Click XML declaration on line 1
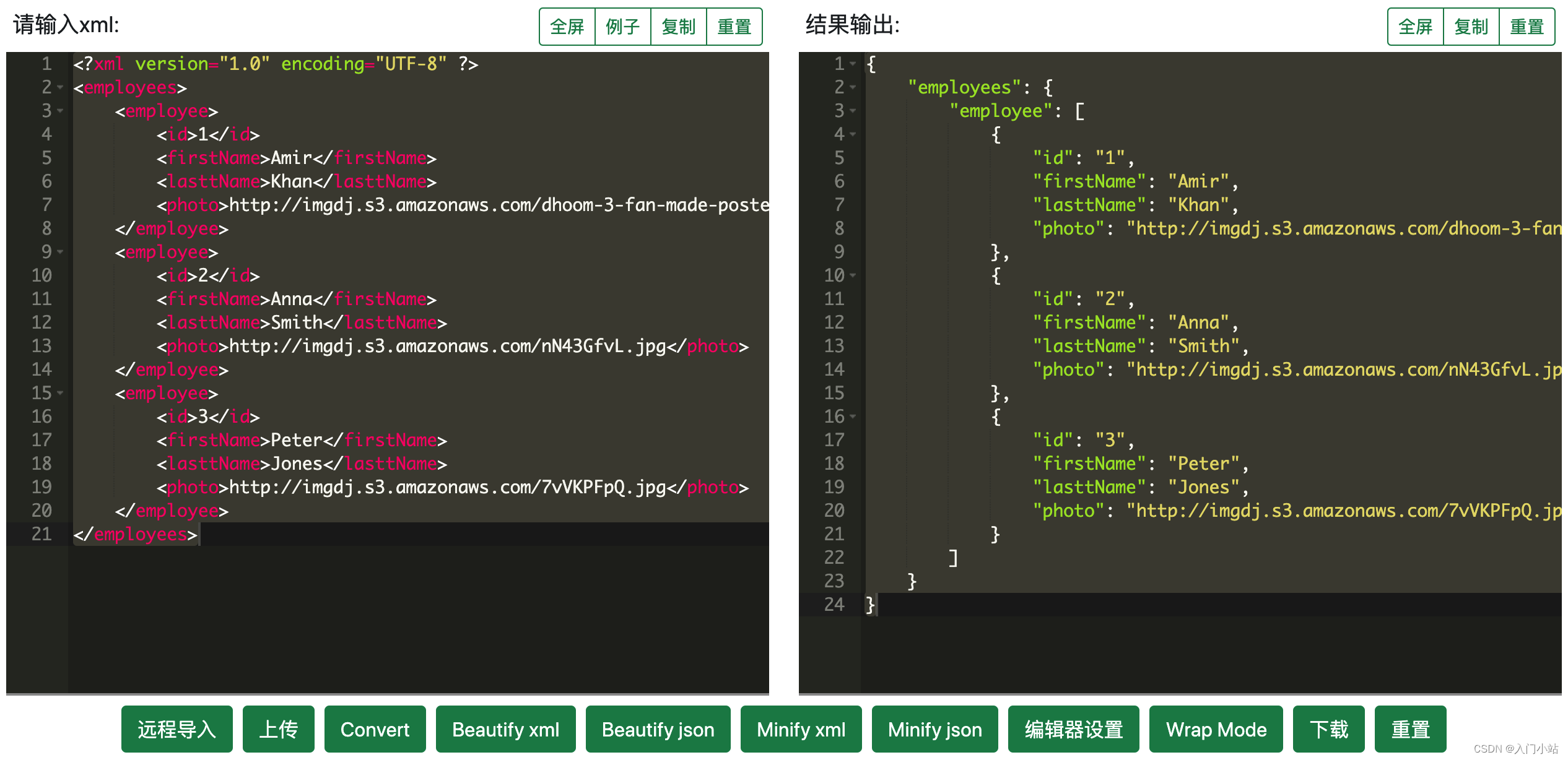Screen dimensions: 1568x760 (276, 64)
